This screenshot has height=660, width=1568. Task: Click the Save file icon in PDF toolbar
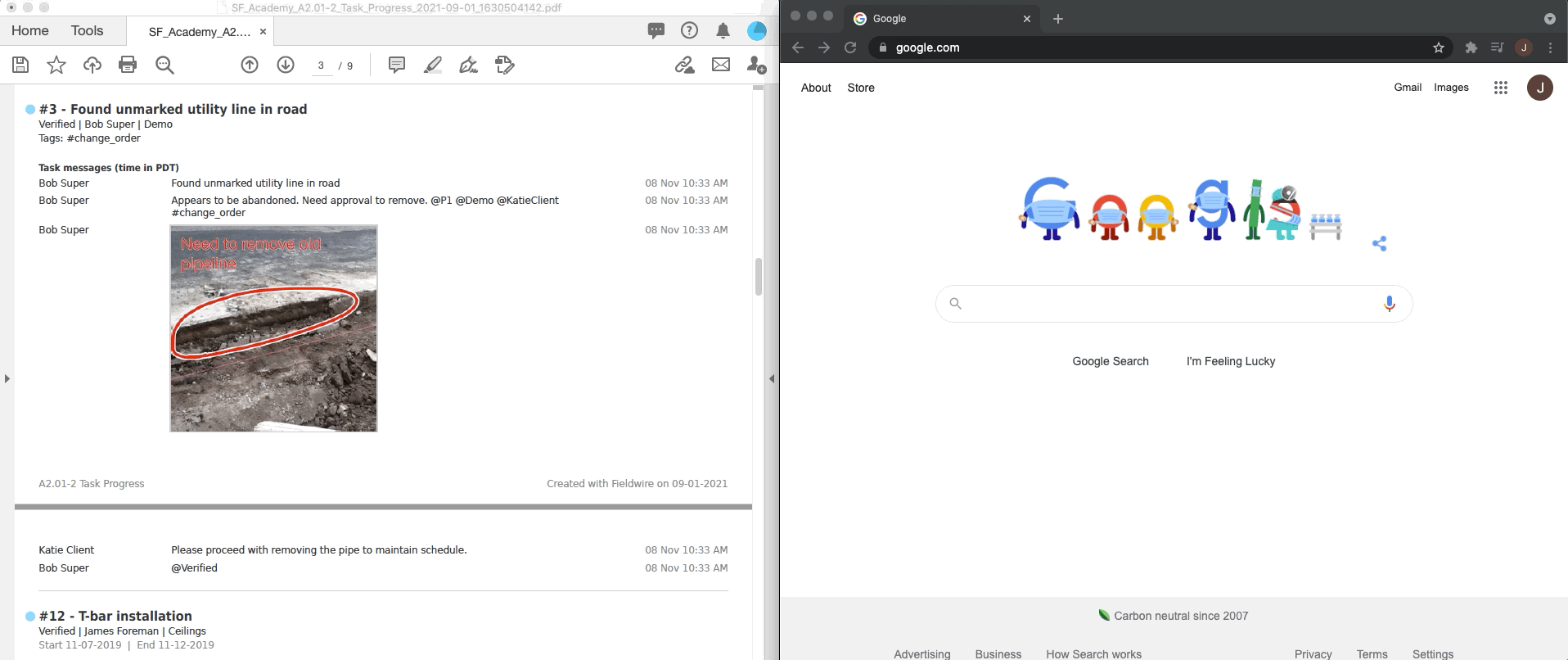point(20,65)
